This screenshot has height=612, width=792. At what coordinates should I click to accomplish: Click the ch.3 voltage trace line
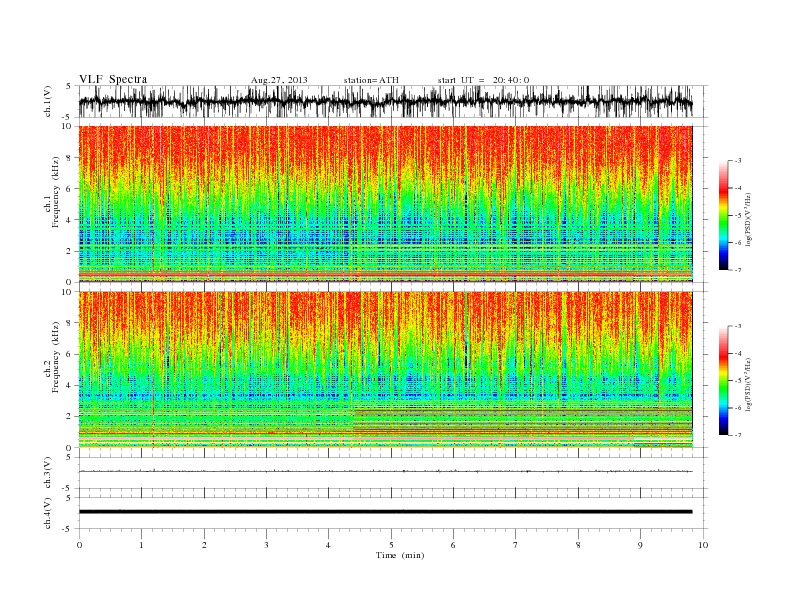point(385,471)
